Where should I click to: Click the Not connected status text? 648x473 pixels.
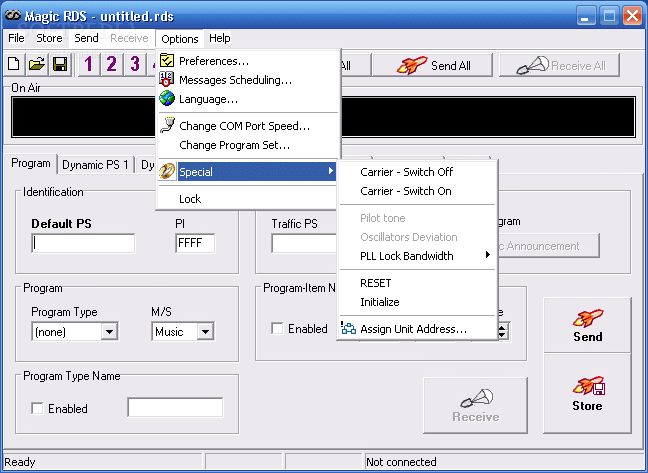(401, 462)
